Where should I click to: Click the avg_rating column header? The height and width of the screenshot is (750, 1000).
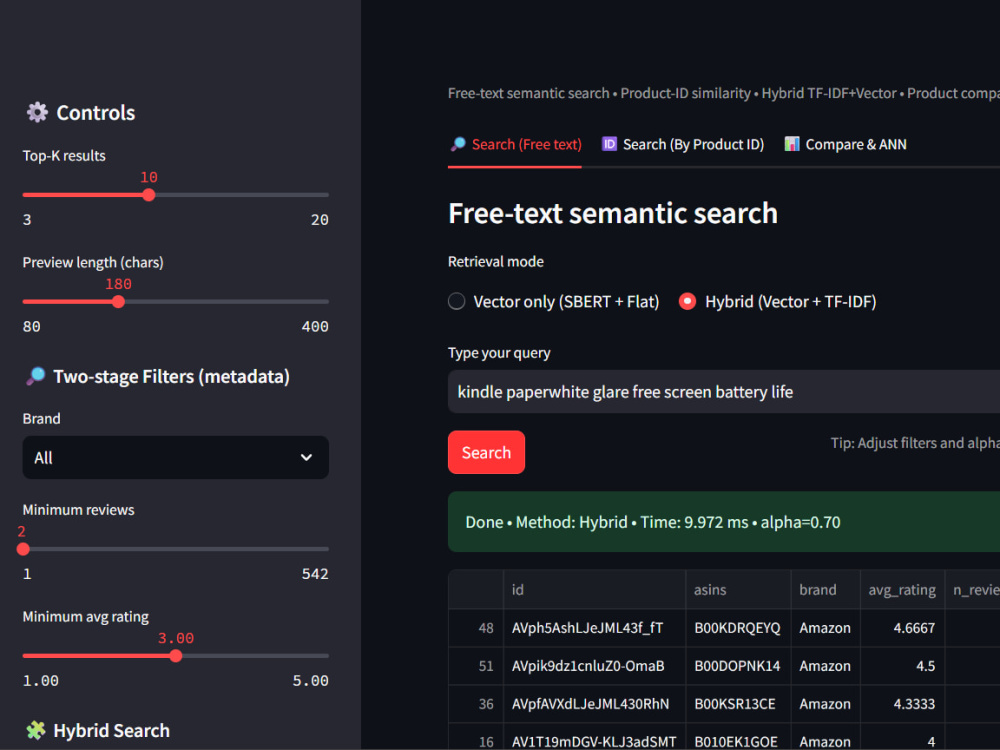[902, 590]
